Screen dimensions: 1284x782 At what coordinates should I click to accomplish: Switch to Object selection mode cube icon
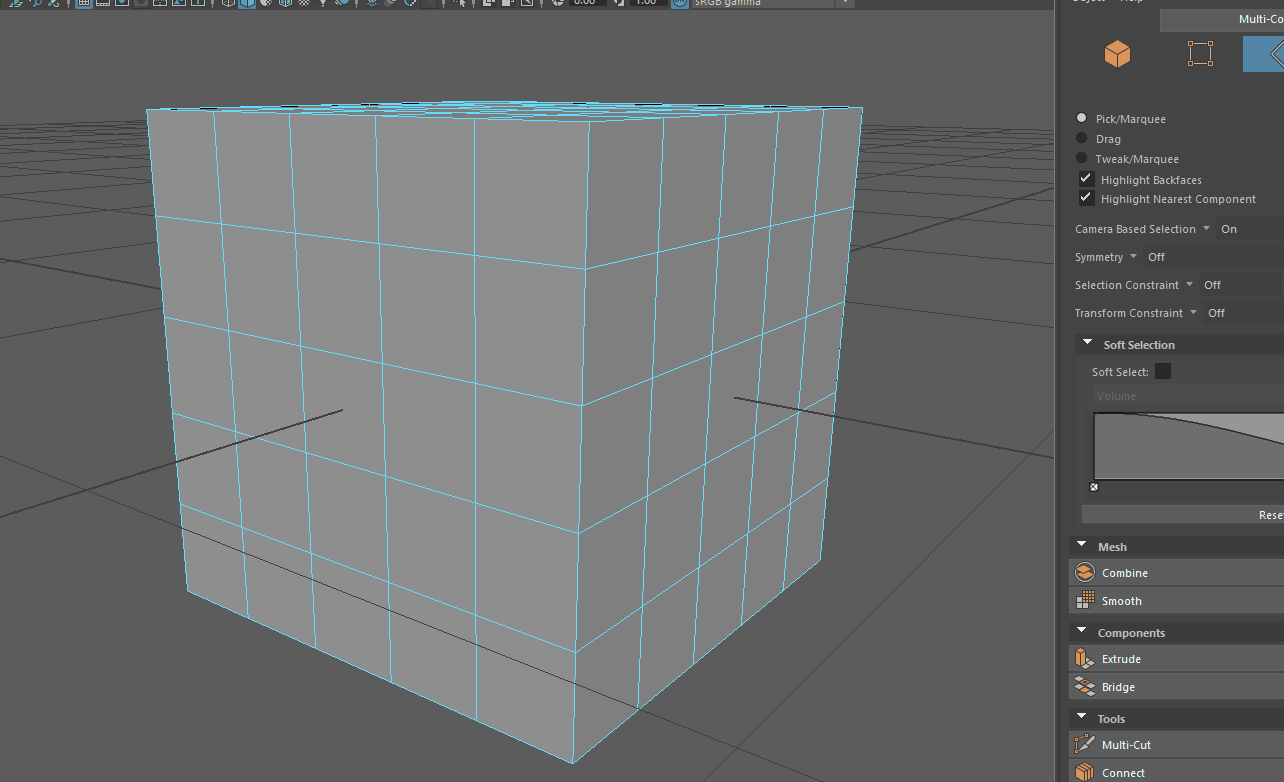point(1117,54)
